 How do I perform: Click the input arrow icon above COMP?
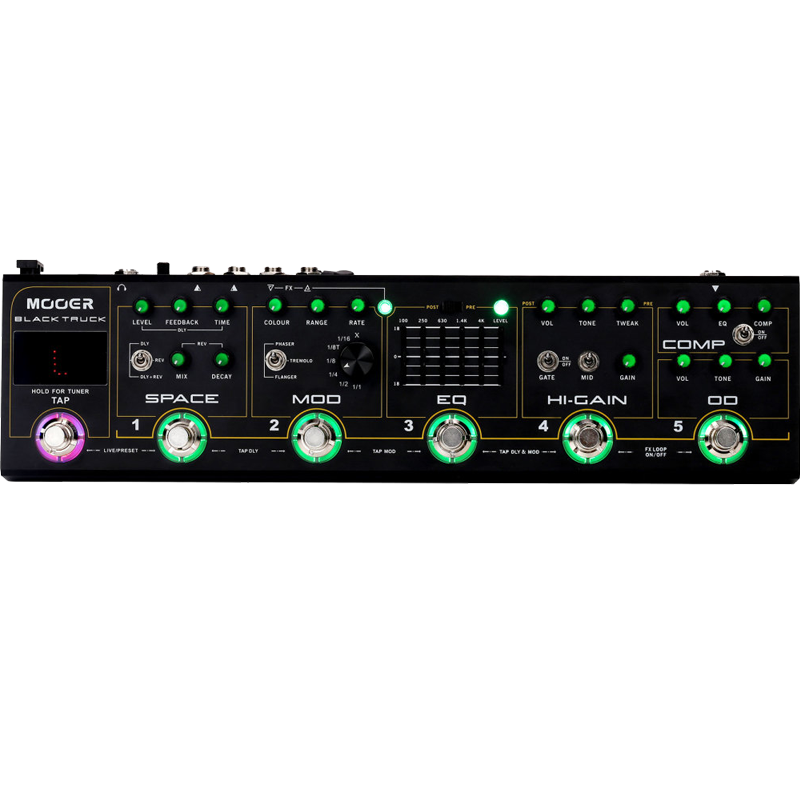pyautogui.click(x=715, y=288)
